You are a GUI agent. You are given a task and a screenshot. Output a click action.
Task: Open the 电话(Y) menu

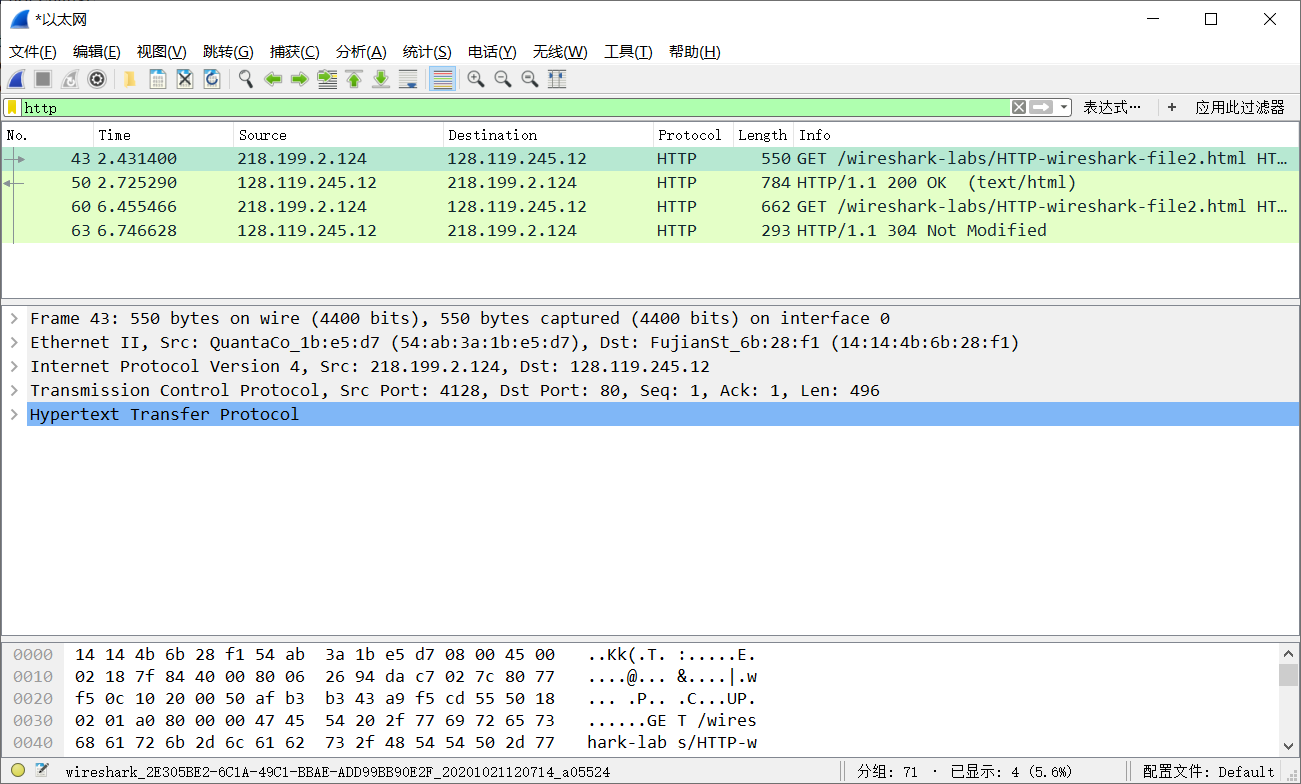(492, 52)
